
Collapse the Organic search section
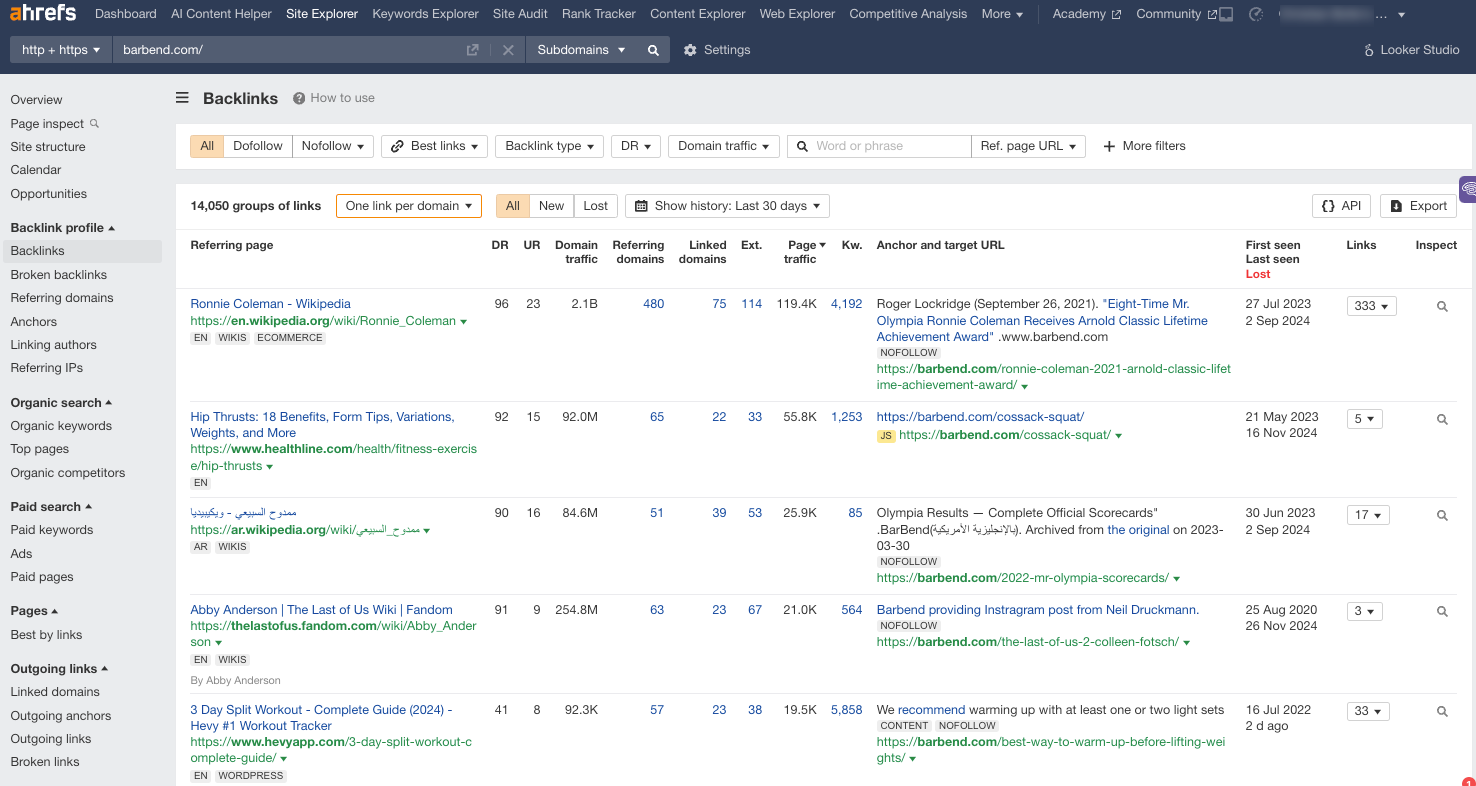[x=61, y=403]
